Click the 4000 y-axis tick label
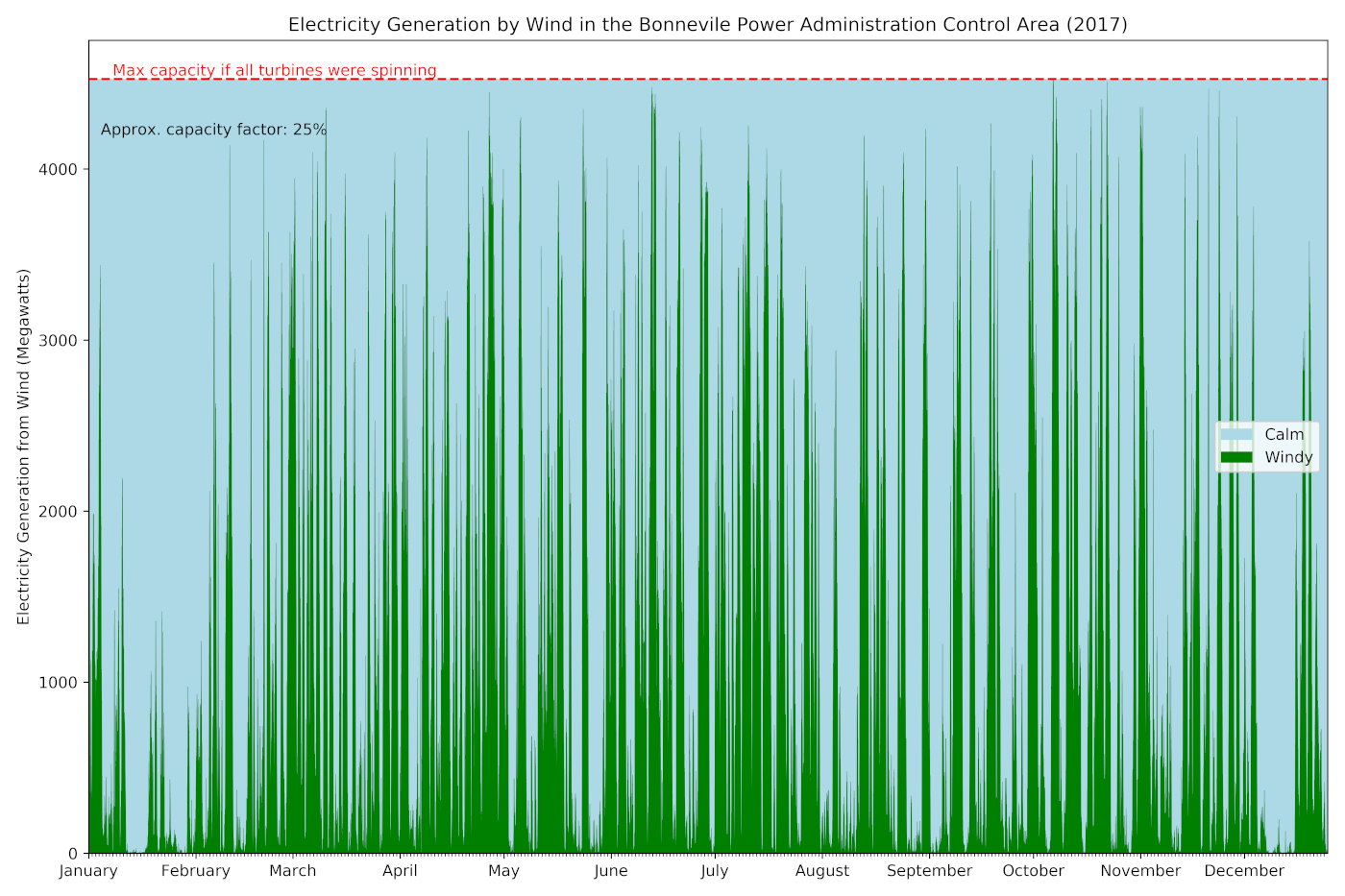Image resolution: width=1345 pixels, height=896 pixels. click(x=60, y=170)
